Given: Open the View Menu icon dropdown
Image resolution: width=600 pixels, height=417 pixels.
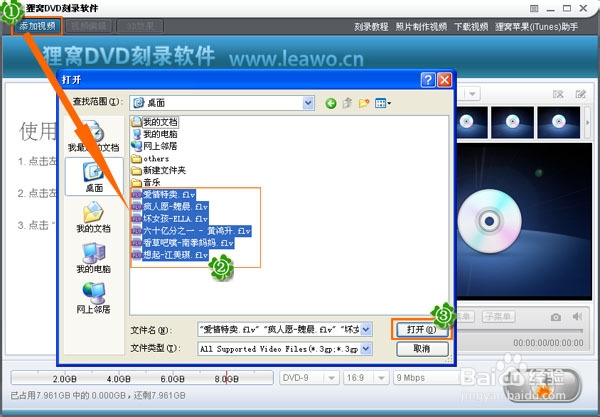Looking at the screenshot, I should click(383, 103).
